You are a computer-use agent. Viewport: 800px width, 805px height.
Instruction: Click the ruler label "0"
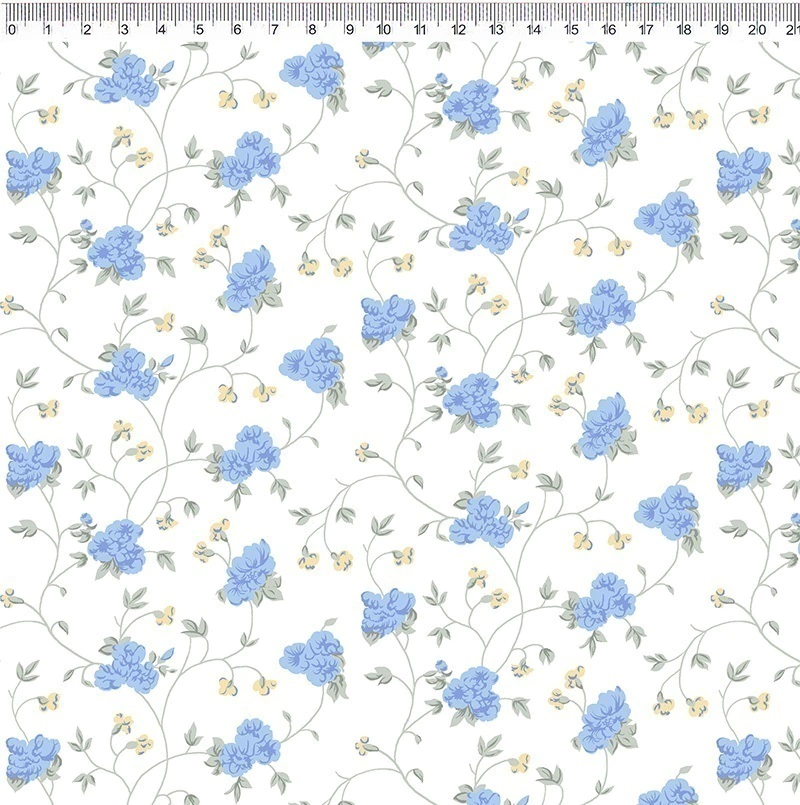point(12,29)
